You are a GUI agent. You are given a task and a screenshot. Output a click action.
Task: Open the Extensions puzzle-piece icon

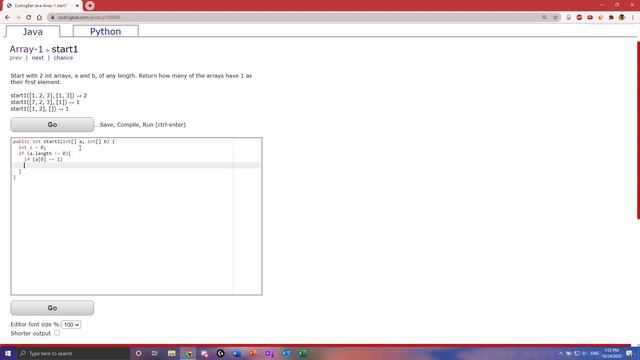[x=611, y=18]
